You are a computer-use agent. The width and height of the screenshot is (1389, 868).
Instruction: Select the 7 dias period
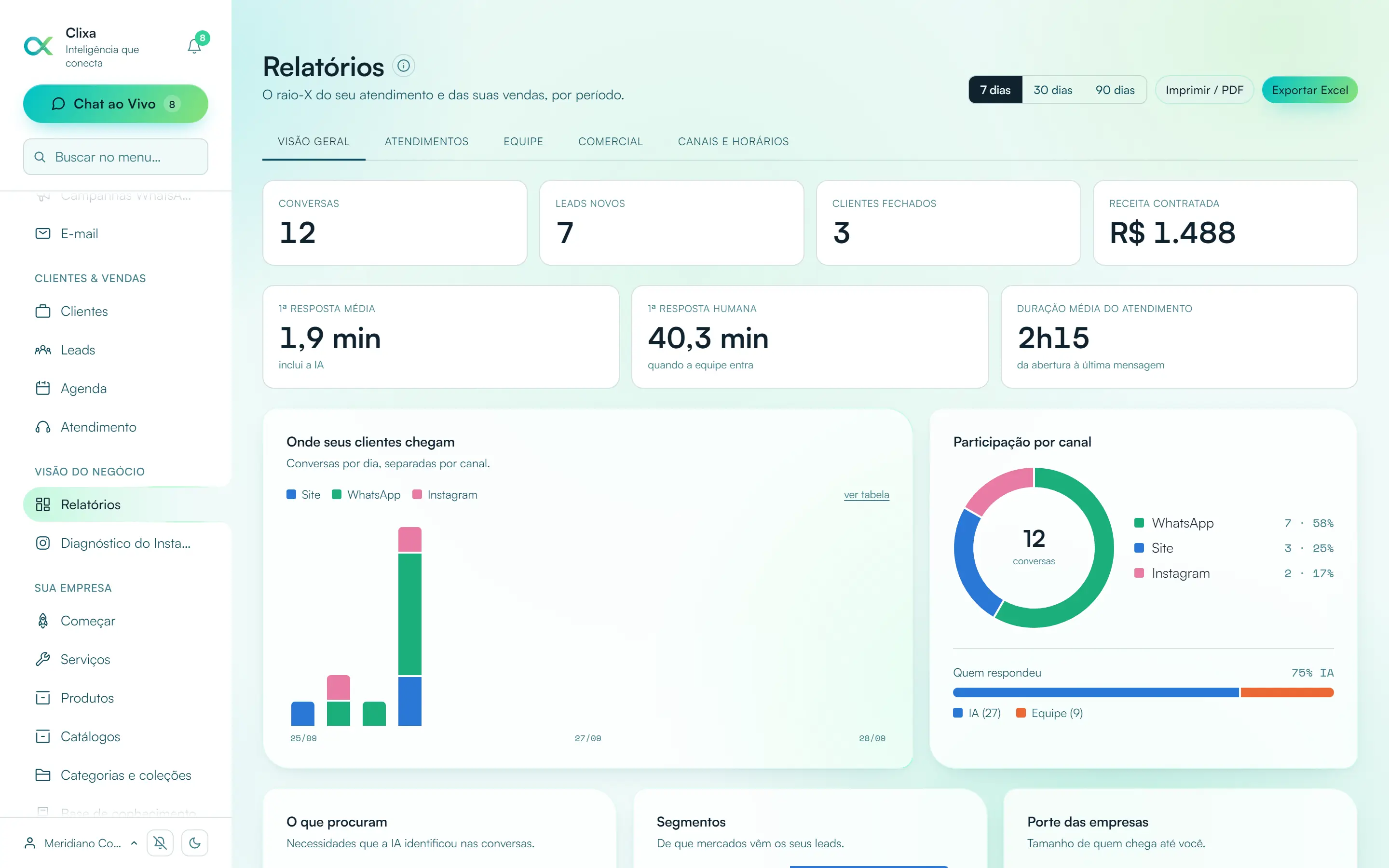coord(995,90)
